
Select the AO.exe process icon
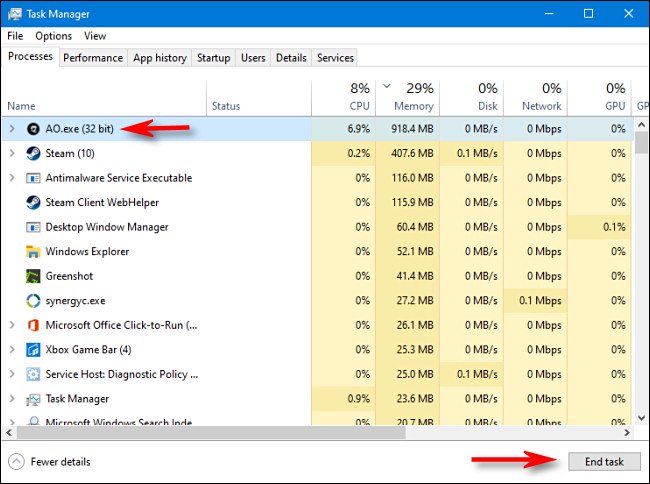pyautogui.click(x=33, y=129)
